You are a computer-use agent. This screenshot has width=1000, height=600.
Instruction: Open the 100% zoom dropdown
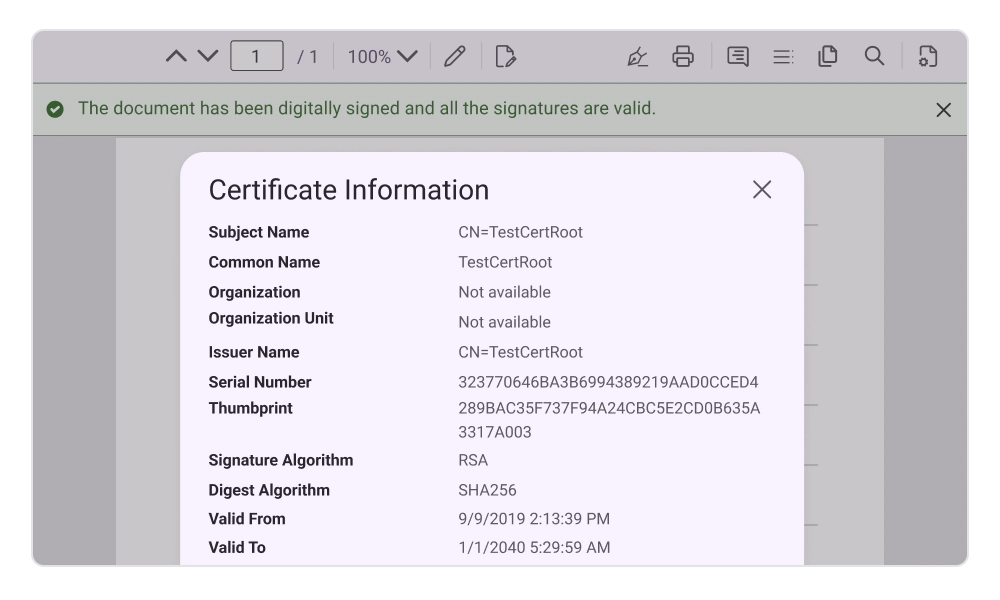(x=383, y=57)
